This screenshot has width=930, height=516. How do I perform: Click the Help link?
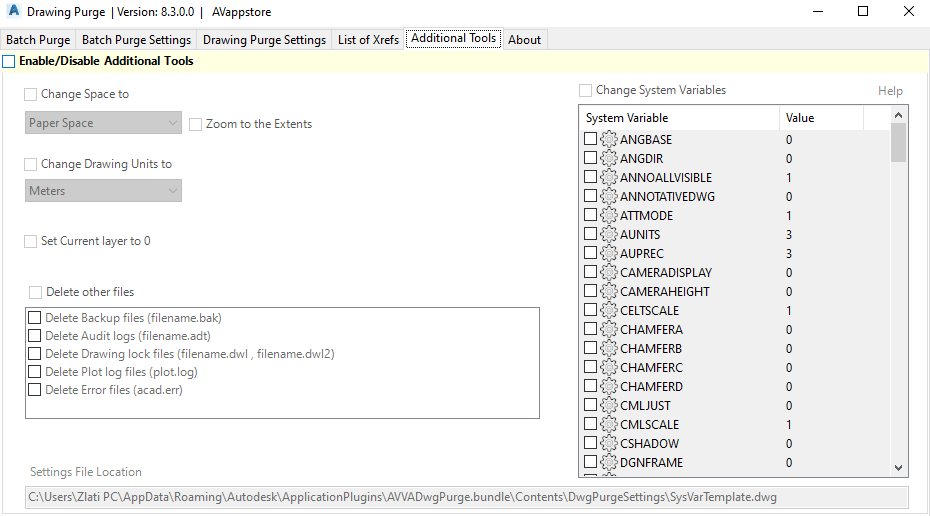pos(890,91)
